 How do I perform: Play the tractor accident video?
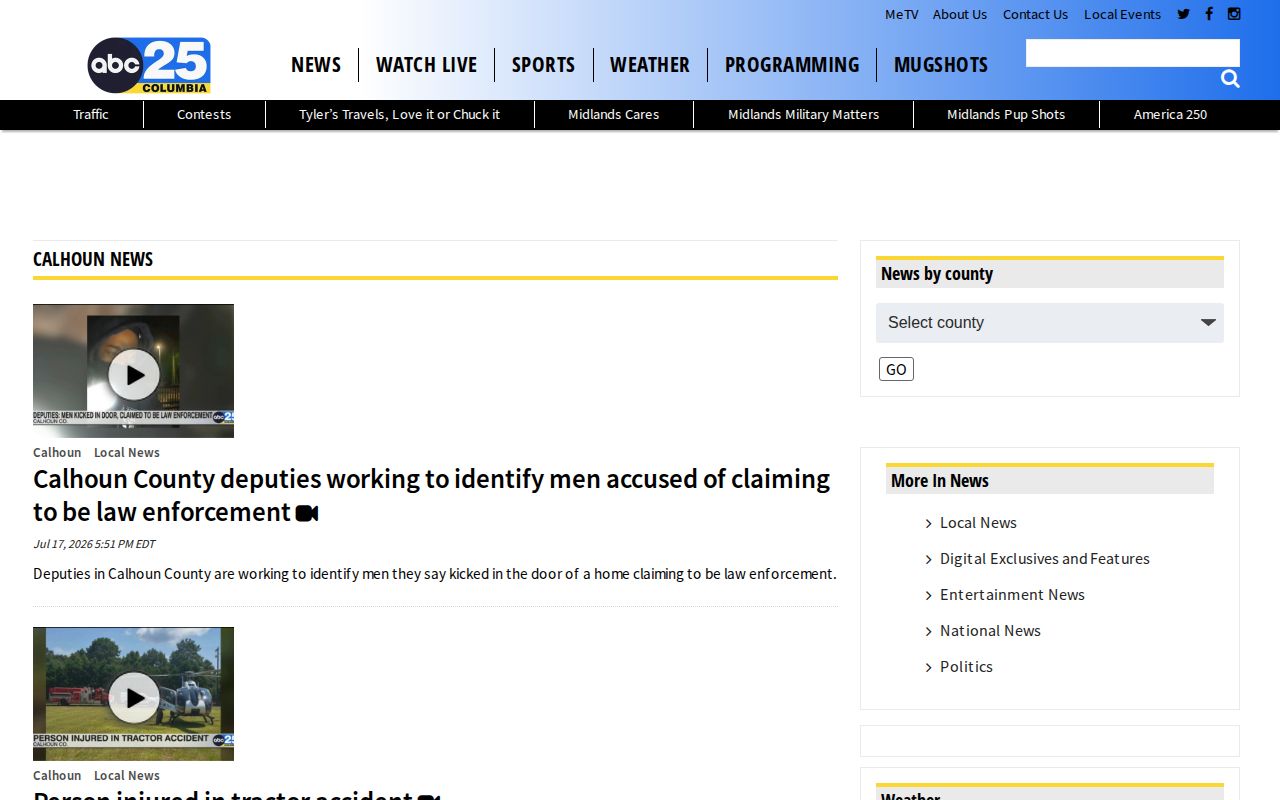click(x=133, y=694)
